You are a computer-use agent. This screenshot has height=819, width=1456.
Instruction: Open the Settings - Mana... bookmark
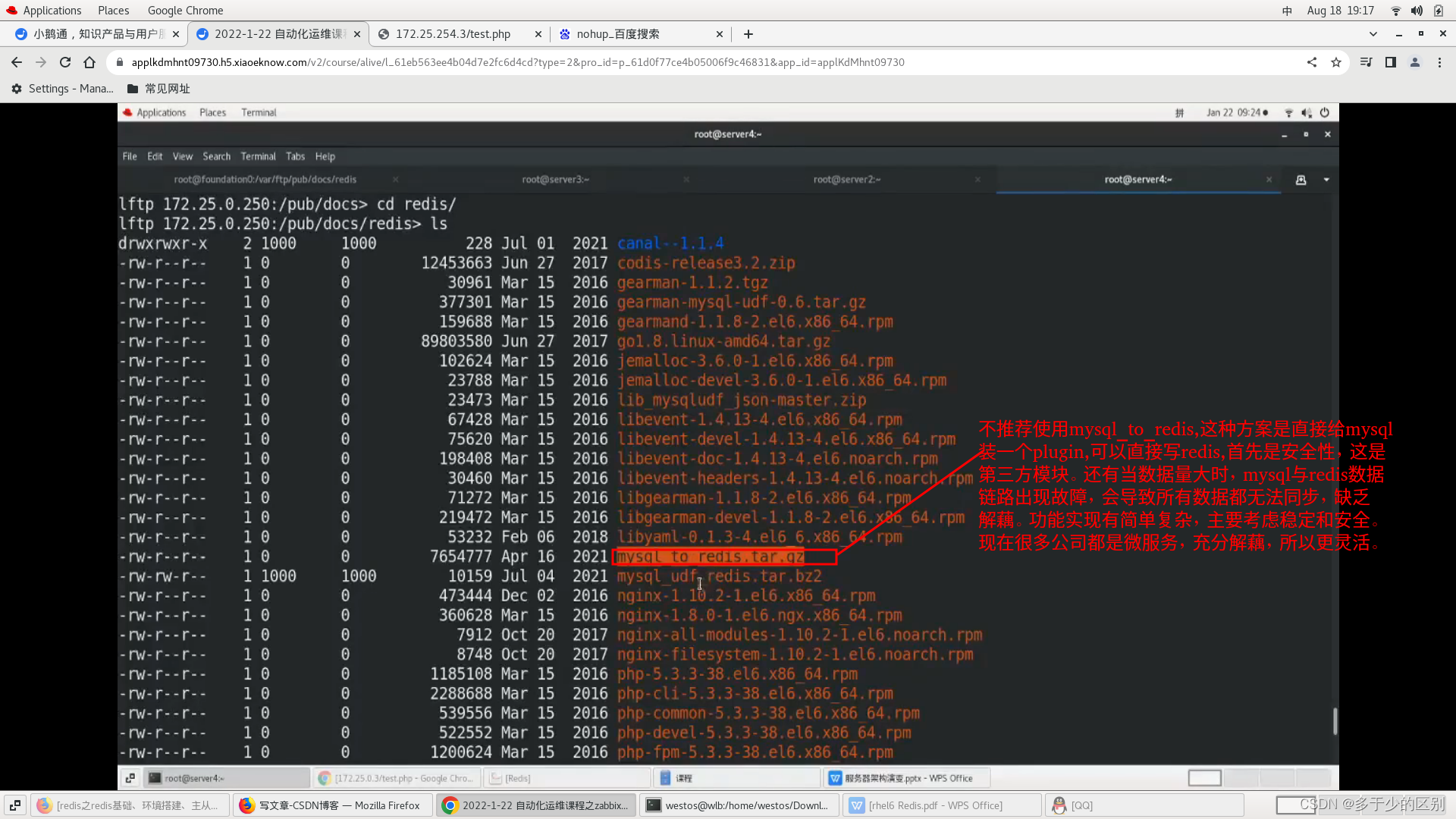[62, 89]
